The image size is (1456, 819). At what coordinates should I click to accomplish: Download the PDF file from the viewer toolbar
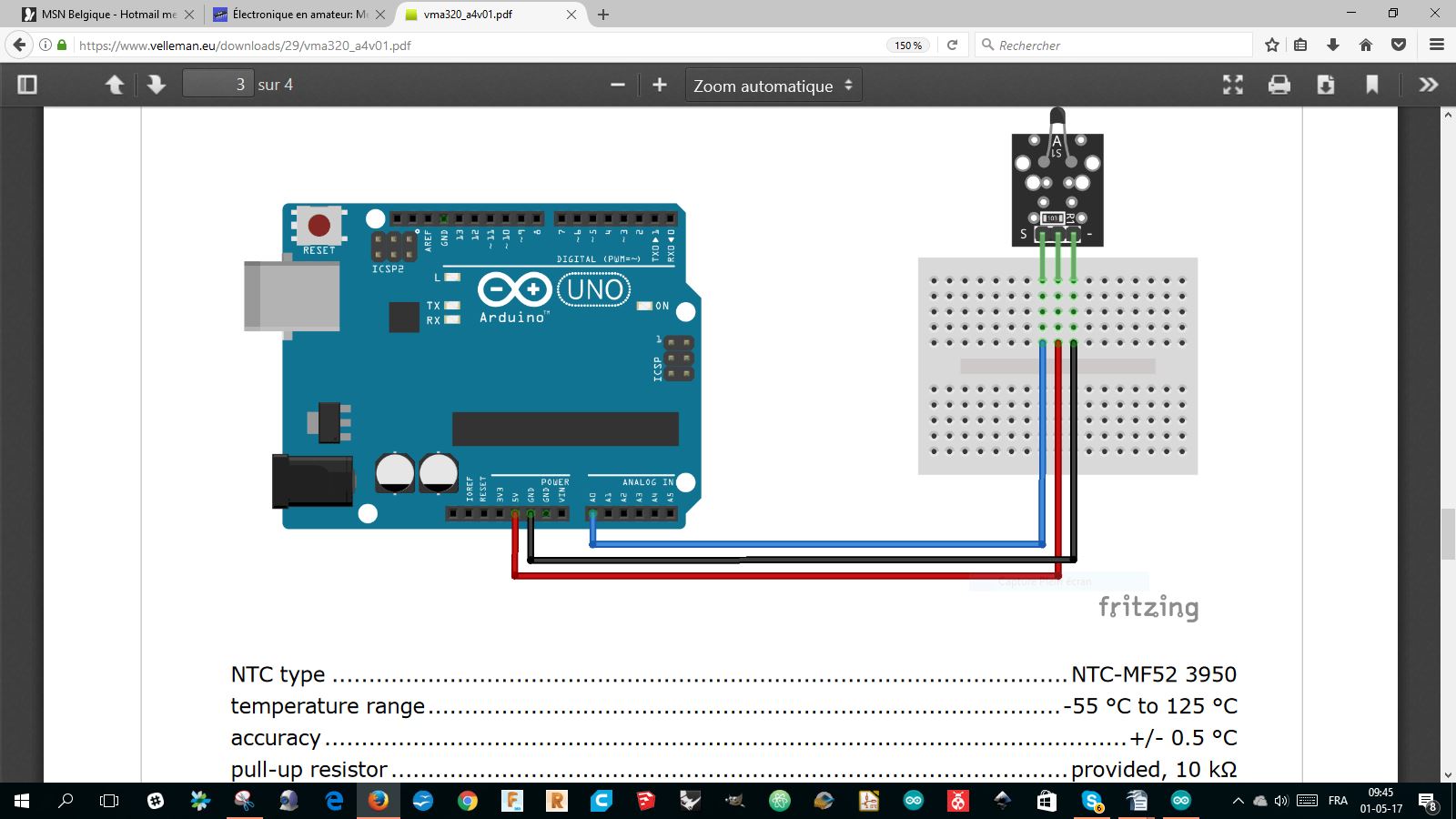coord(1326,85)
